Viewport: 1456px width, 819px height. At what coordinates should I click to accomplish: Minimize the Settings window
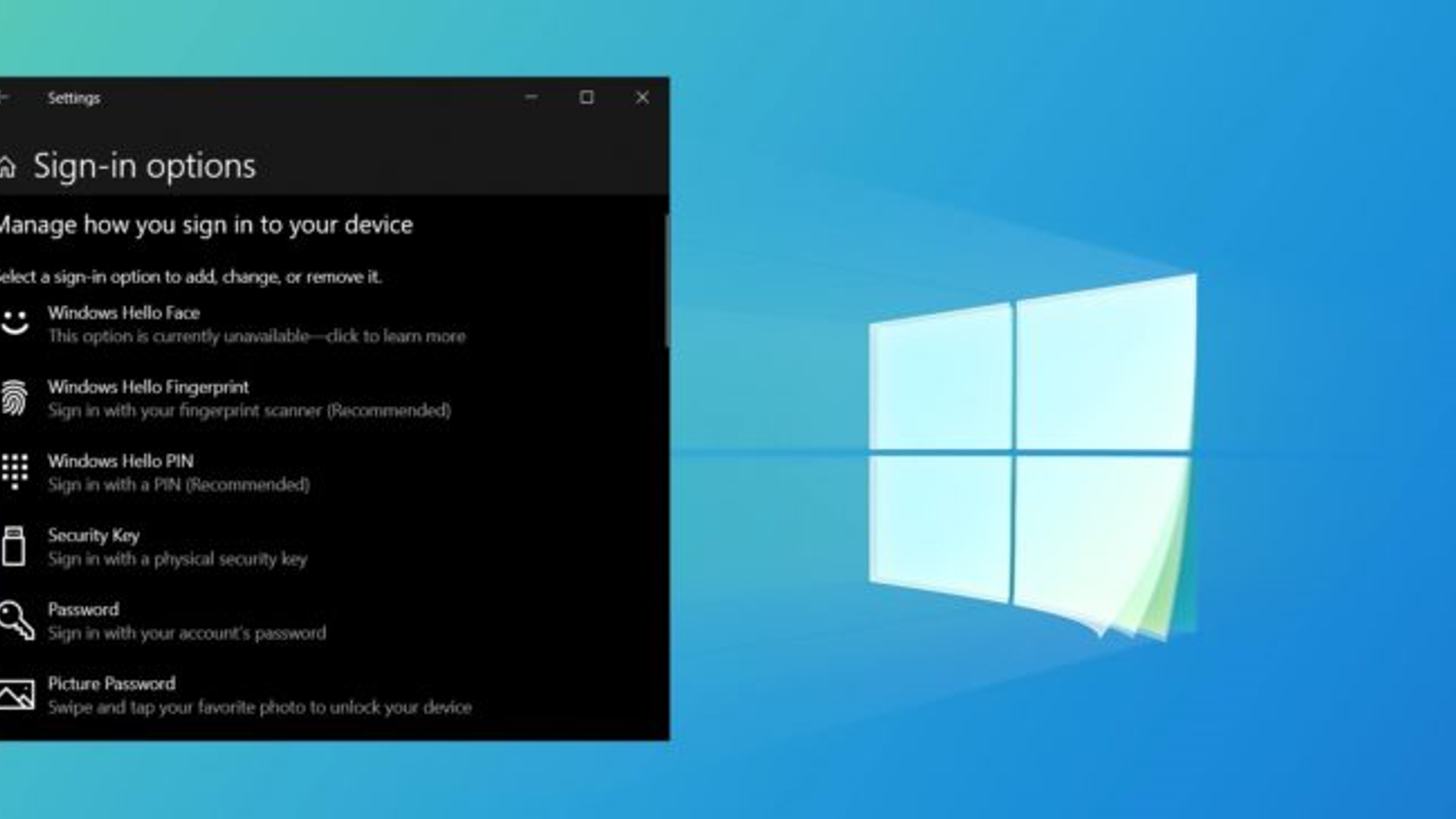(531, 97)
